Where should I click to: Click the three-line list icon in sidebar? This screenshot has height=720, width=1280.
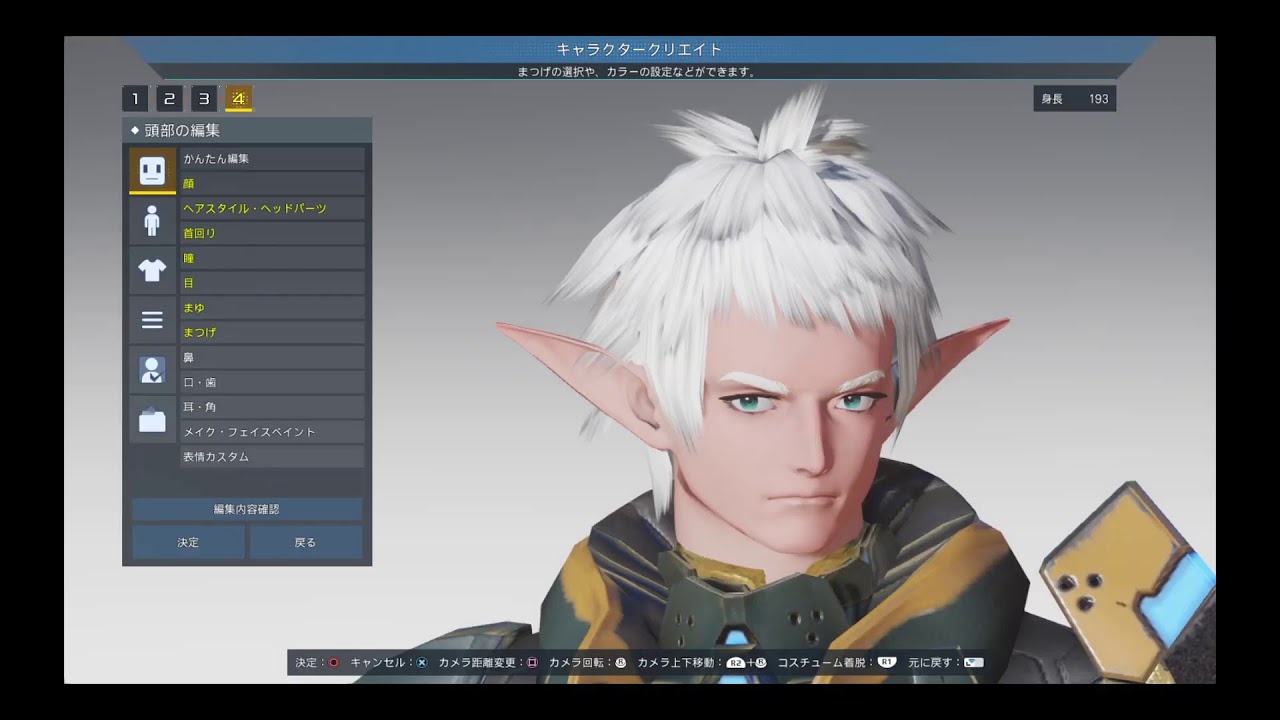click(152, 320)
